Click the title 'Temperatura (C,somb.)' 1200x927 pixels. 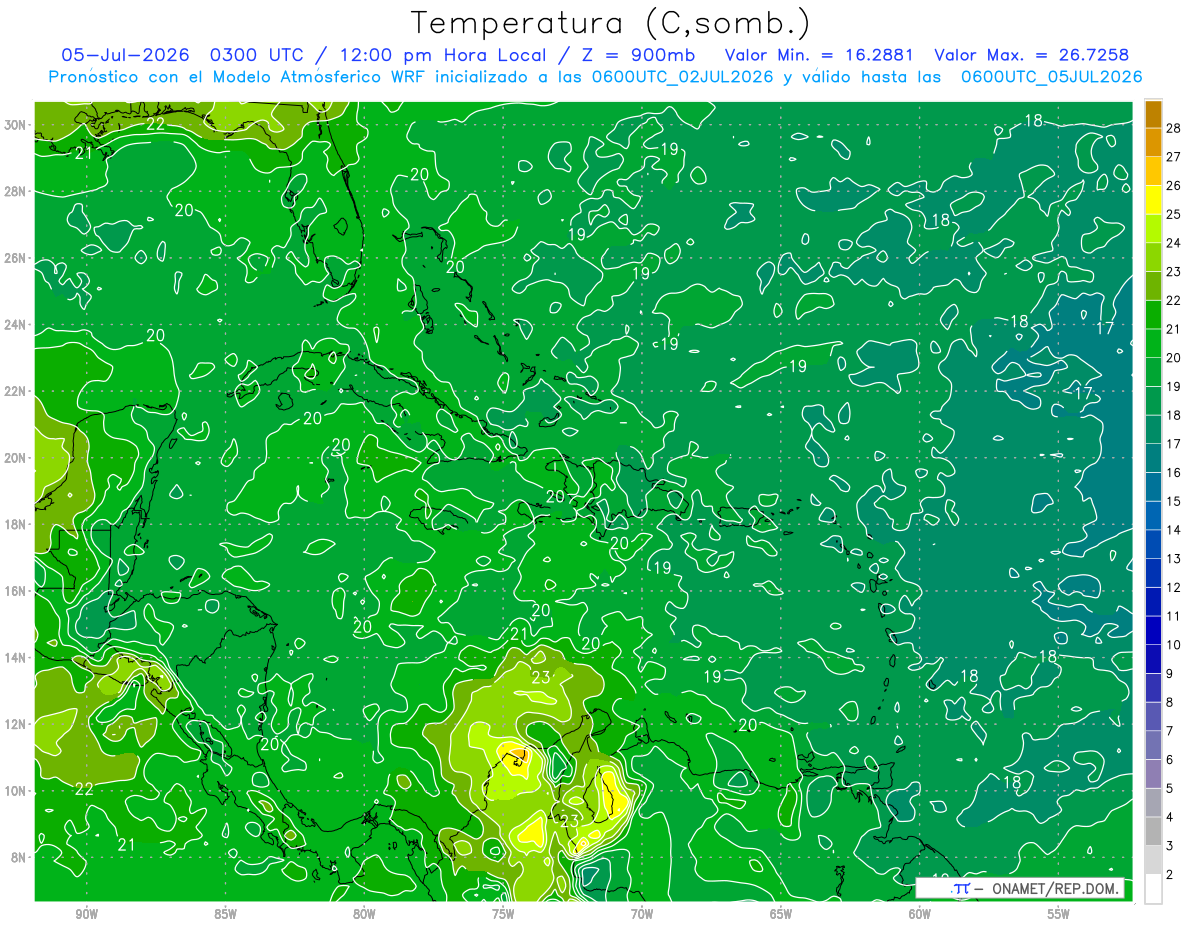click(611, 22)
